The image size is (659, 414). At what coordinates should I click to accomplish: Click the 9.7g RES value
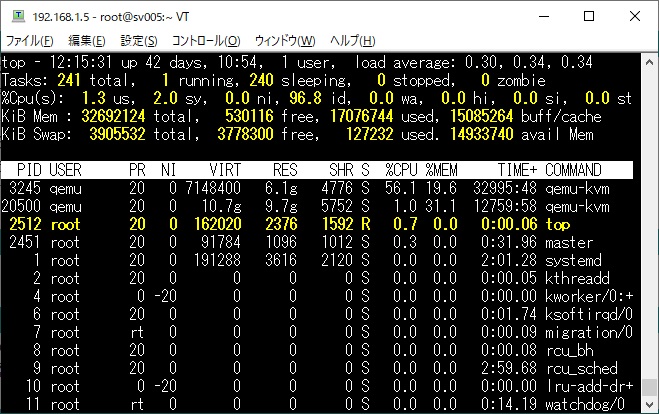point(281,206)
